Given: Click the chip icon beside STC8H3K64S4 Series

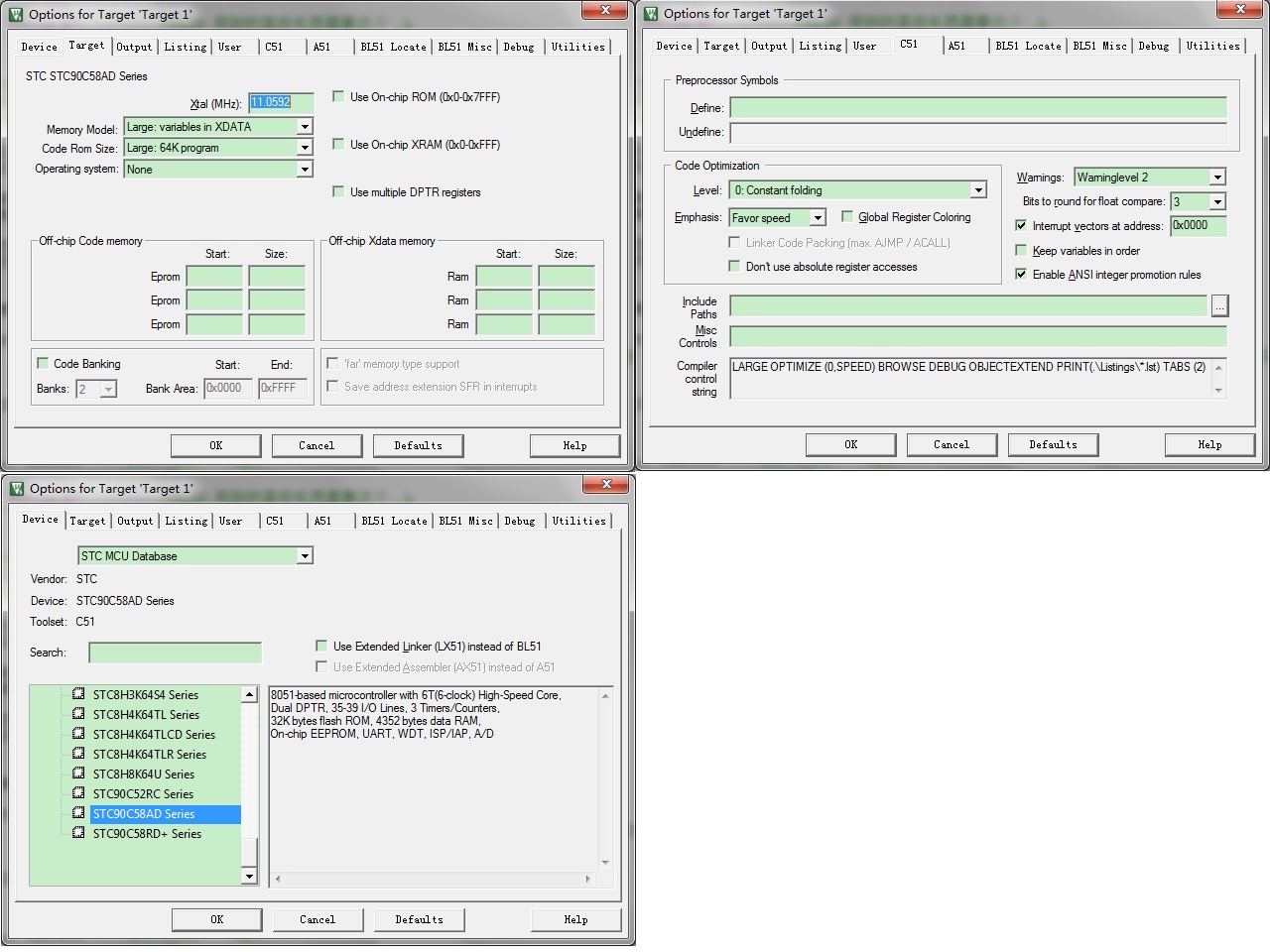Looking at the screenshot, I should click(x=78, y=694).
